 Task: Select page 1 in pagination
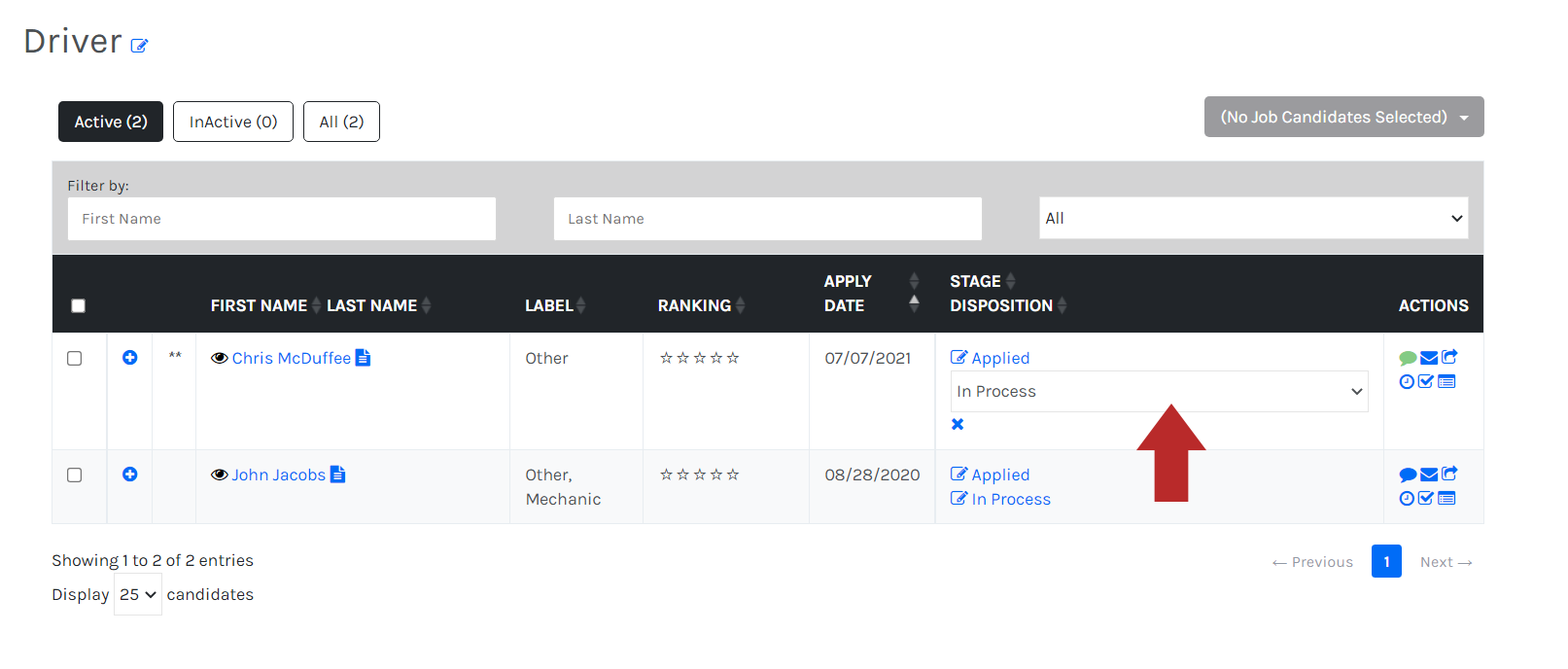1386,561
